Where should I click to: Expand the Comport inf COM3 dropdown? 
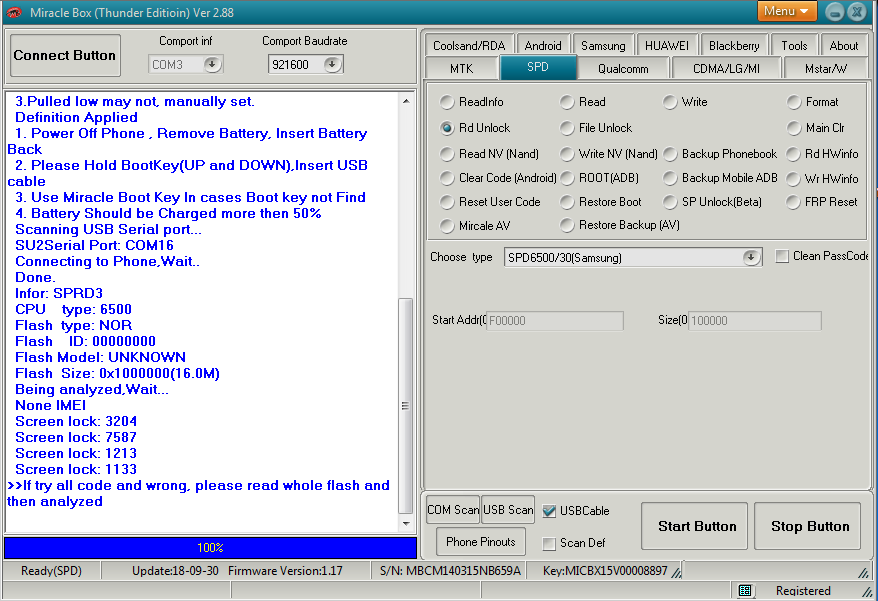point(212,64)
